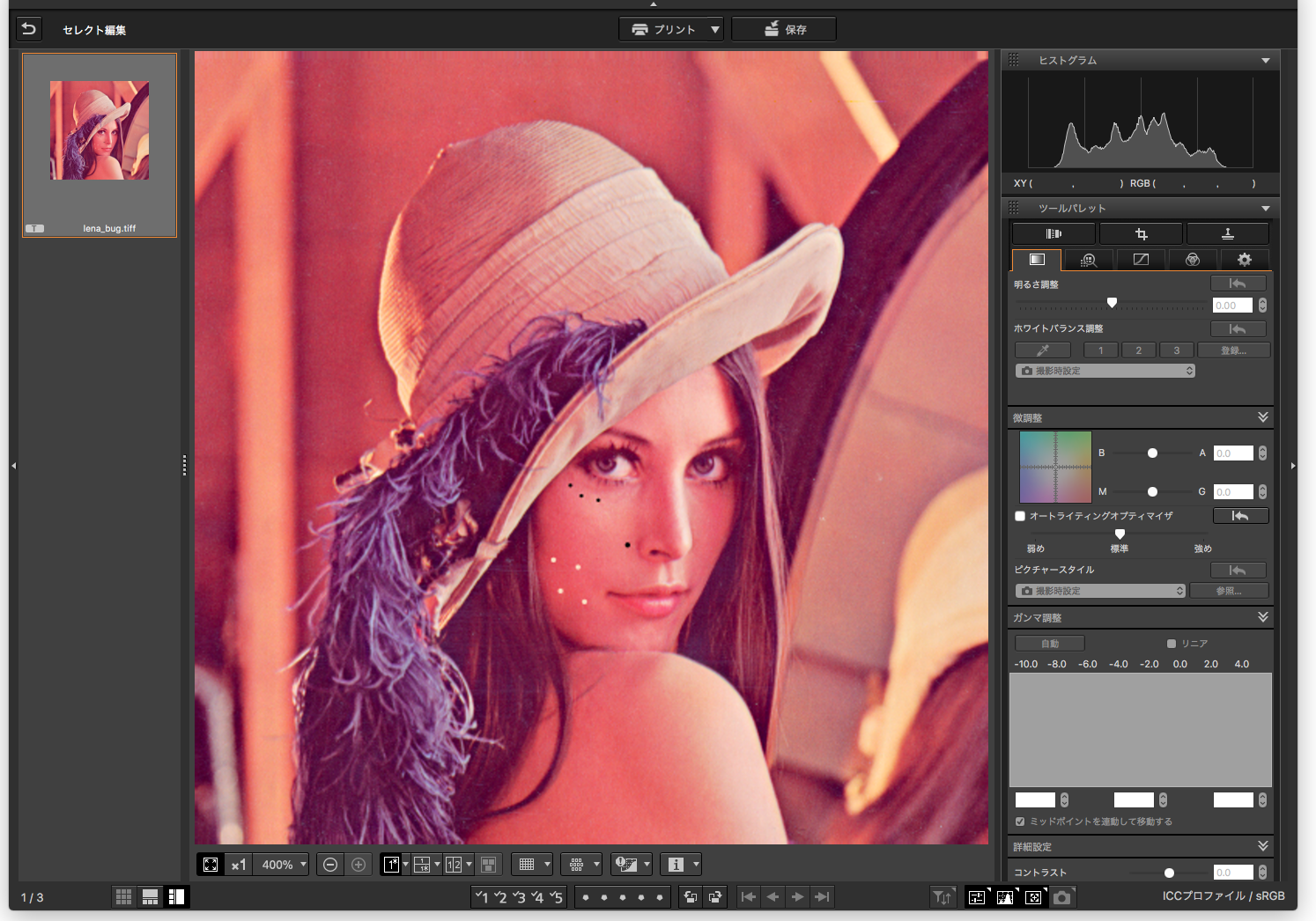Switch to the thumbnail grid layout
This screenshot has height=921, width=1316.
[124, 896]
